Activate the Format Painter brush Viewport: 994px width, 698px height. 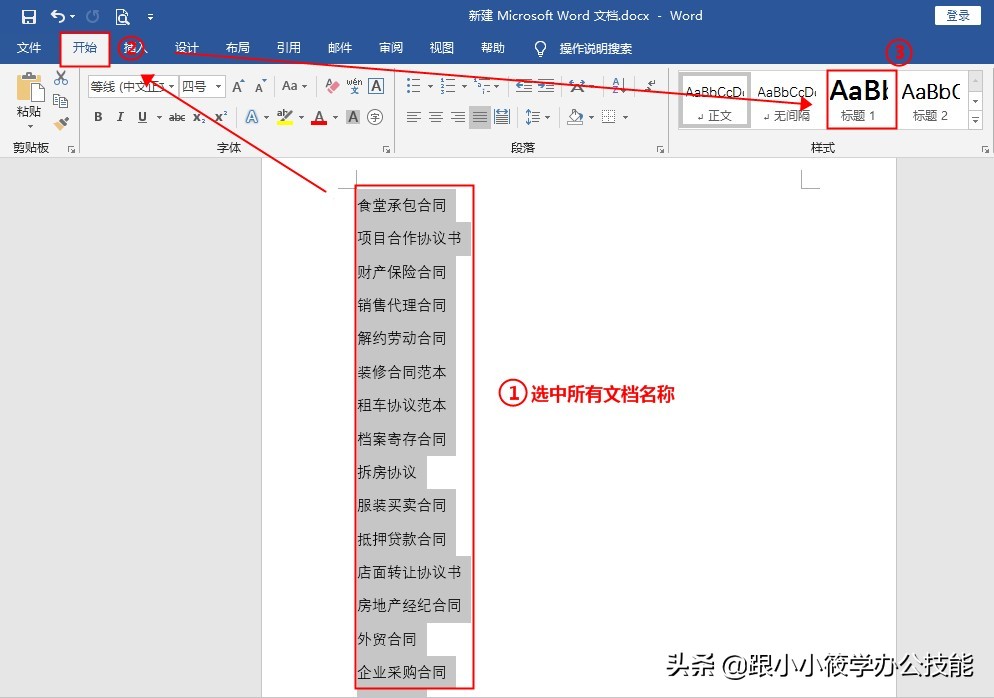pyautogui.click(x=61, y=124)
